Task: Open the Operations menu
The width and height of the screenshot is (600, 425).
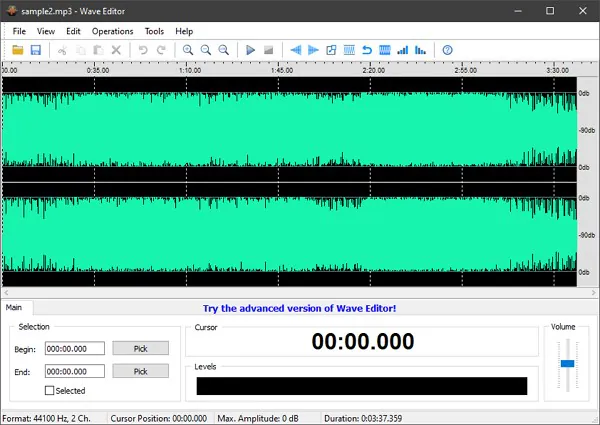Action: point(112,31)
